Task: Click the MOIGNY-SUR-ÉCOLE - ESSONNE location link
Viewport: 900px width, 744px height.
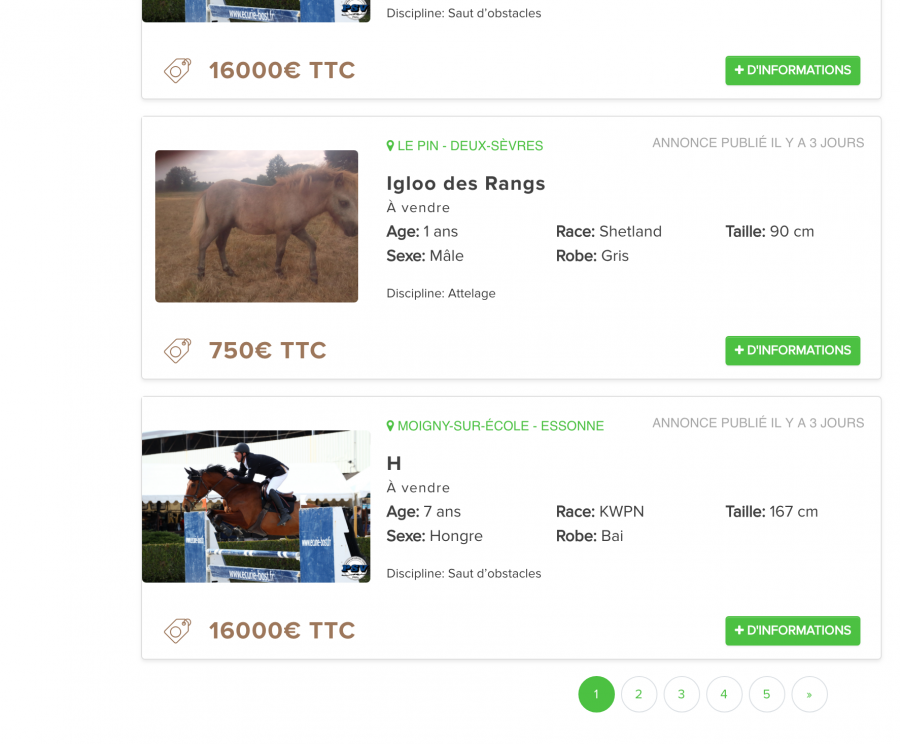Action: pyautogui.click(x=501, y=426)
